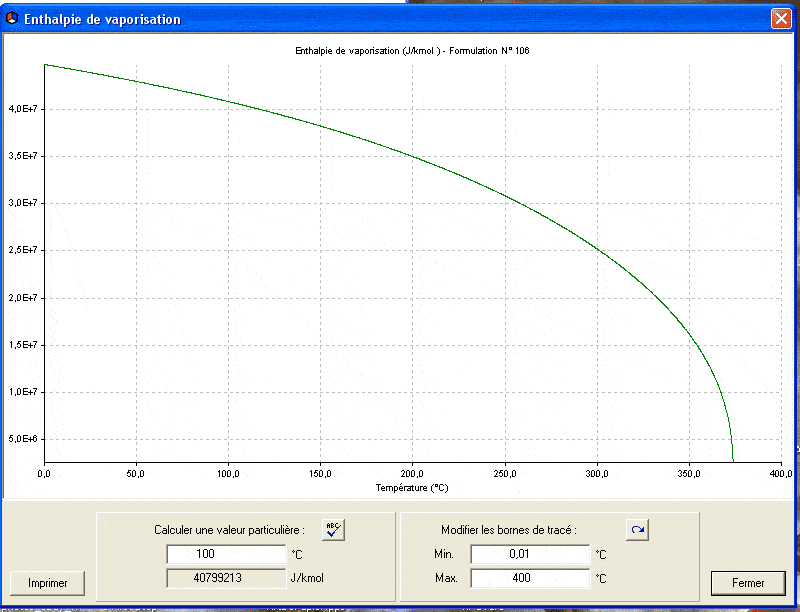Click the 350,0 x-axis tick label
Screen dimensions: 800x612
(689, 474)
